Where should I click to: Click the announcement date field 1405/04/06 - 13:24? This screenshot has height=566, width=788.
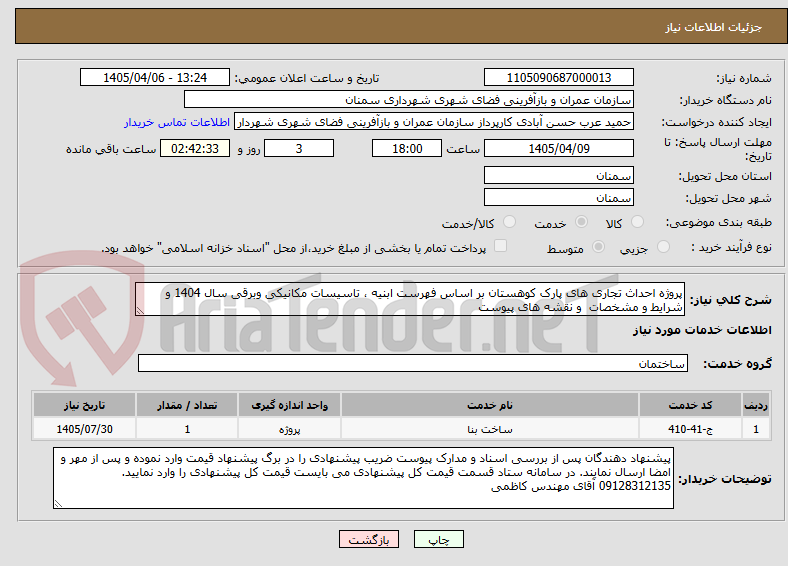click(155, 77)
